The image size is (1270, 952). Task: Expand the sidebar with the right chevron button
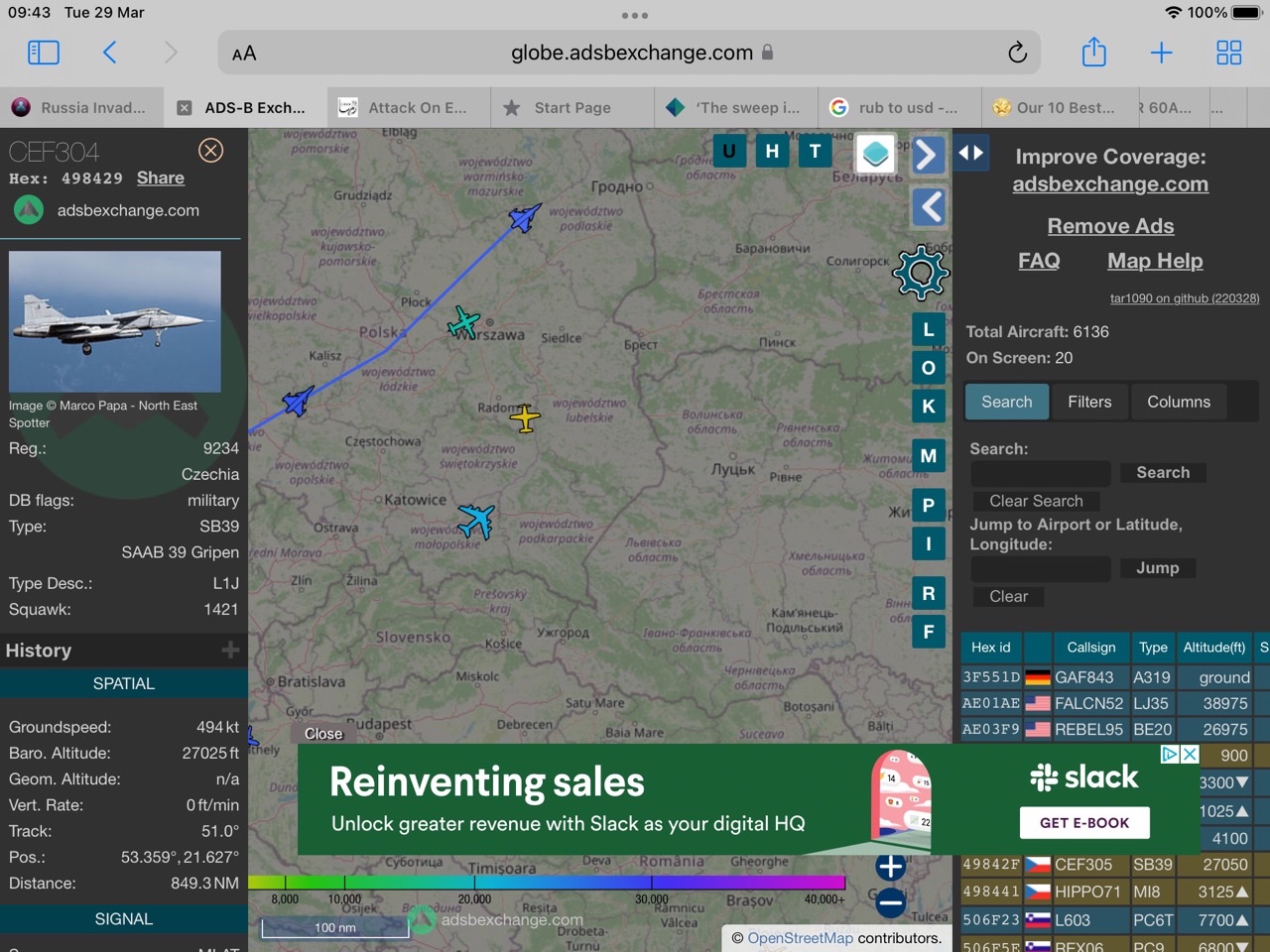click(x=928, y=154)
